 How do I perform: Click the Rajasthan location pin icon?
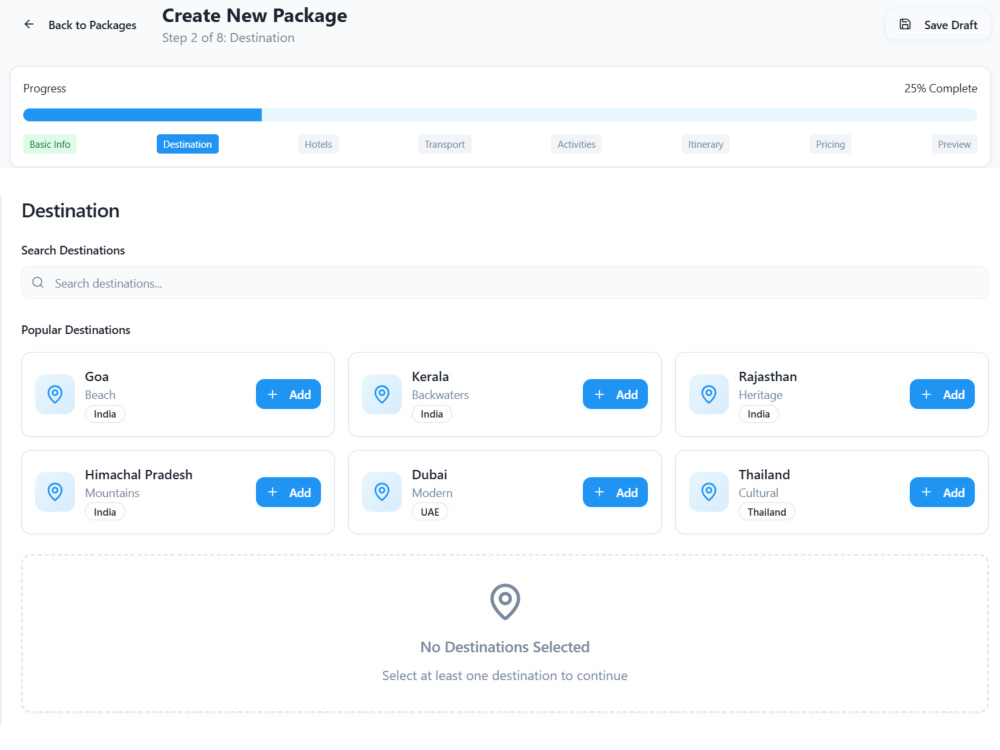[x=709, y=394]
